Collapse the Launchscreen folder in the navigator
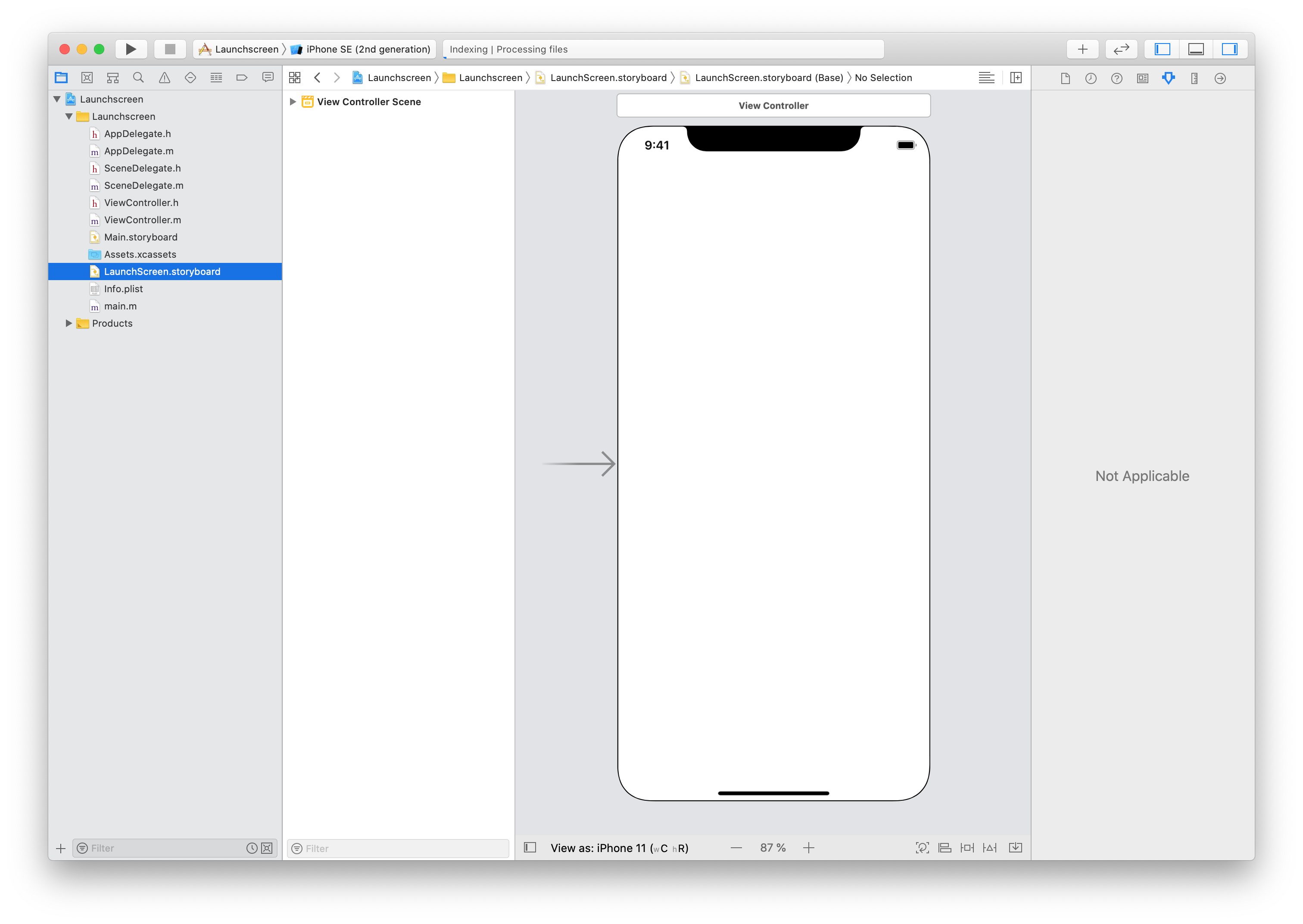 click(69, 116)
